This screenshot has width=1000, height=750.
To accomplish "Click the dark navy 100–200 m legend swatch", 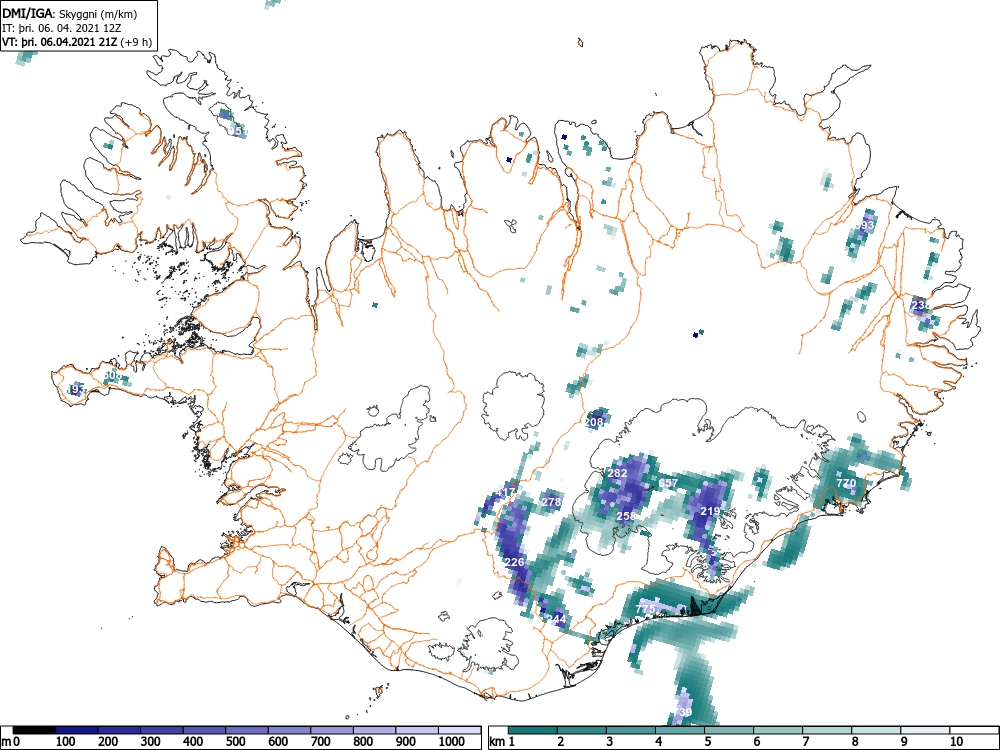I will pos(77,730).
